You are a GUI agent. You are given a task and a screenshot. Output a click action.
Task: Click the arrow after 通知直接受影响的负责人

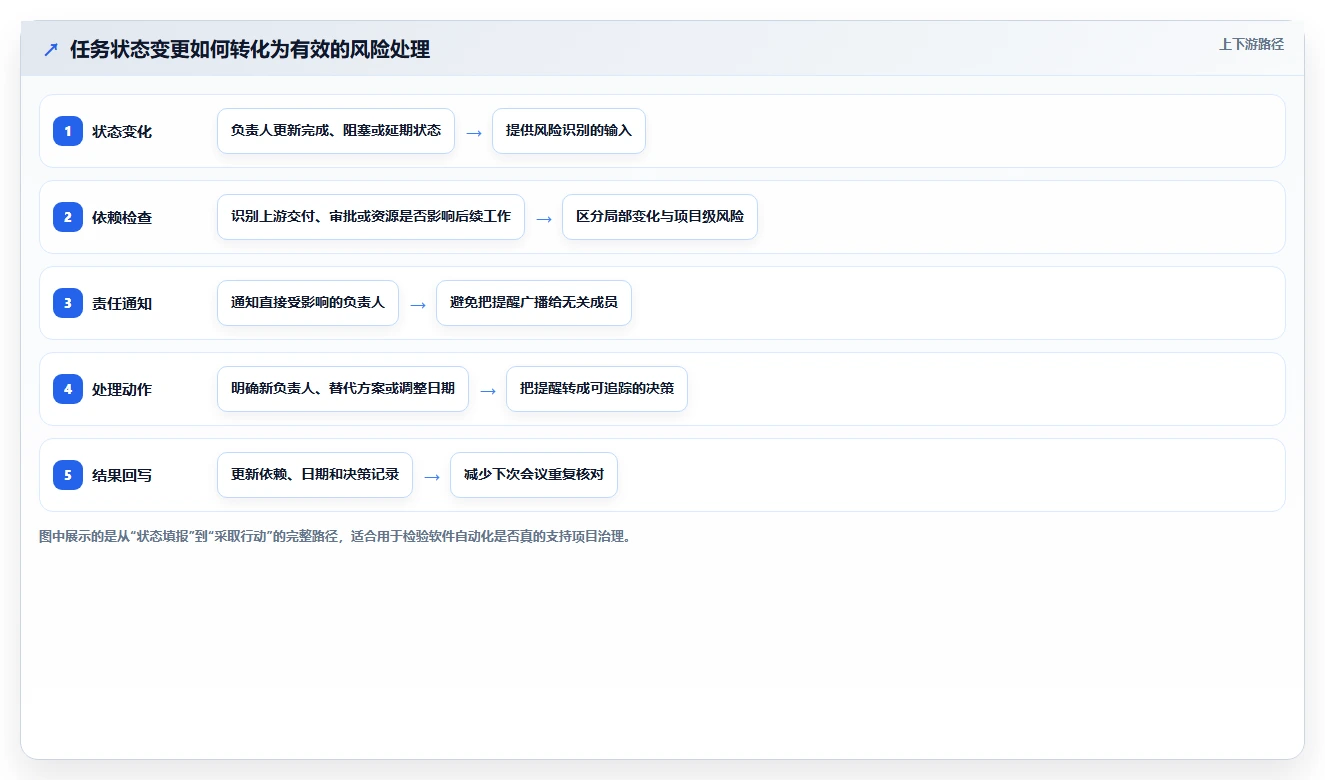point(418,305)
